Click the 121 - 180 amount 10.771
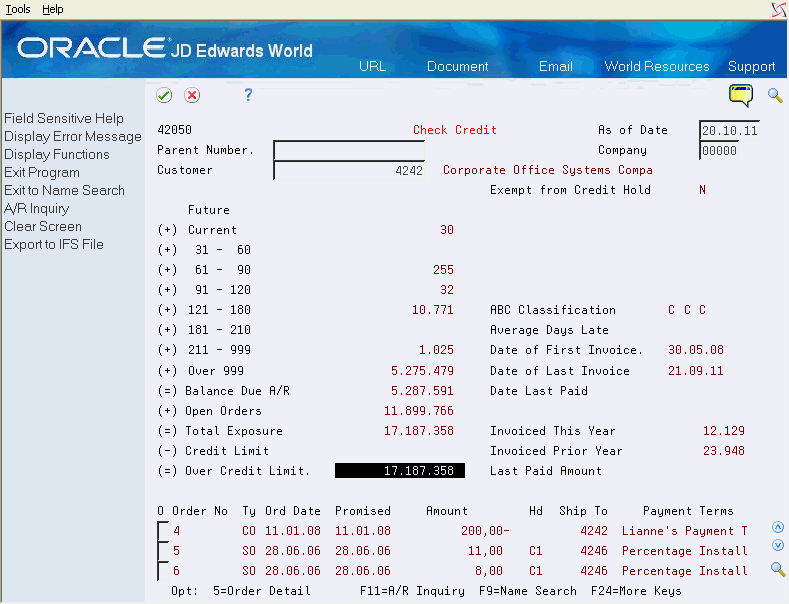This screenshot has width=789, height=604. click(x=433, y=310)
